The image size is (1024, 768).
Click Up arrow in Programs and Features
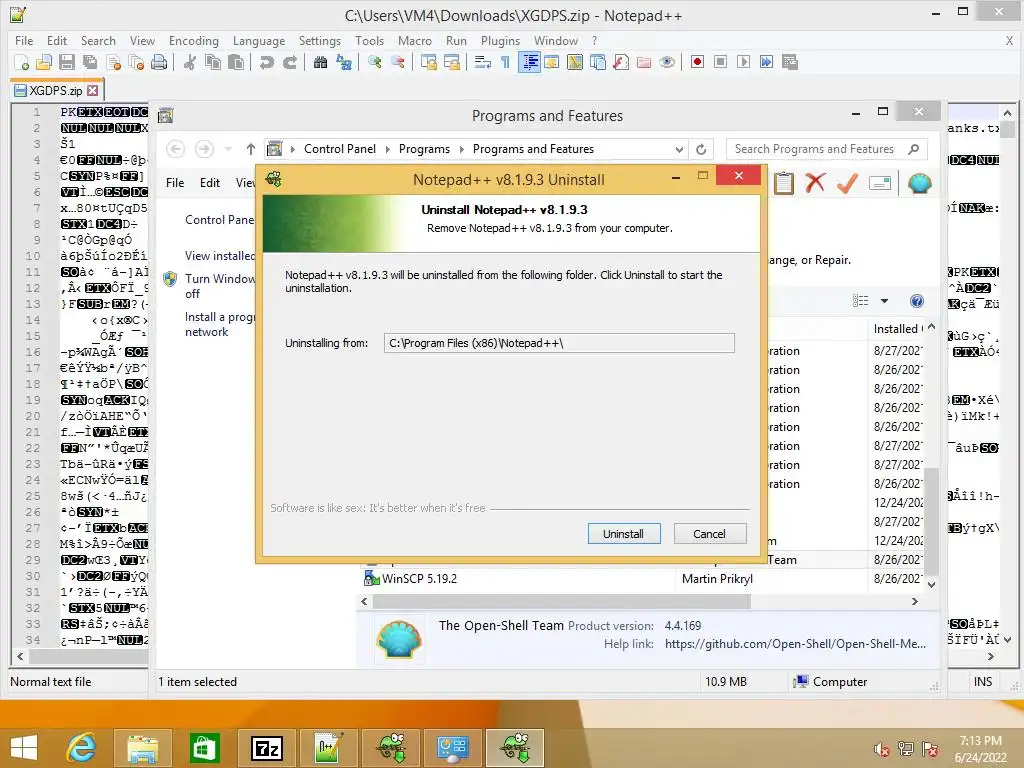pyautogui.click(x=251, y=149)
